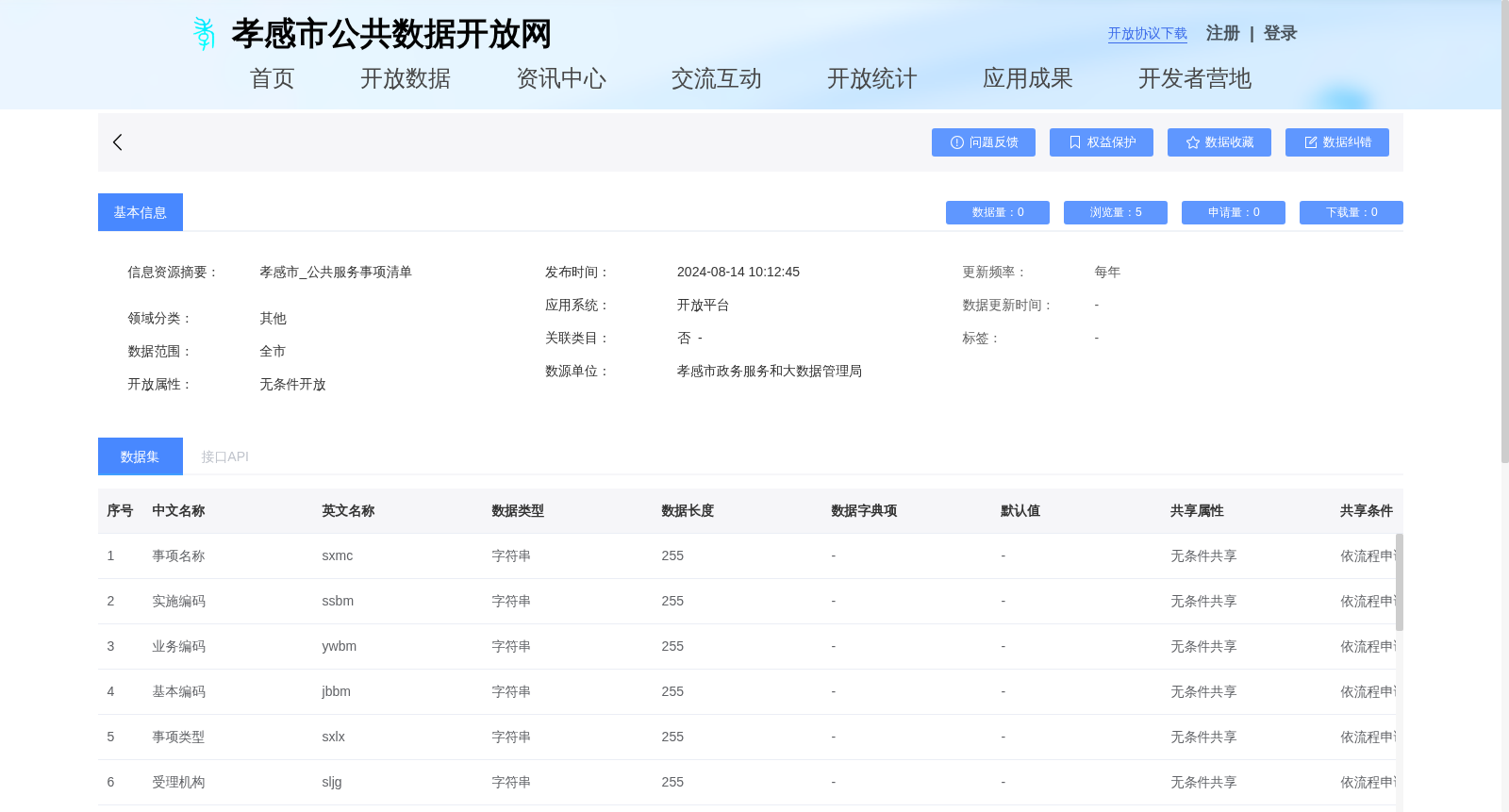The width and height of the screenshot is (1509, 812).
Task: Click the 共享属性 column header
Action: tap(1198, 511)
